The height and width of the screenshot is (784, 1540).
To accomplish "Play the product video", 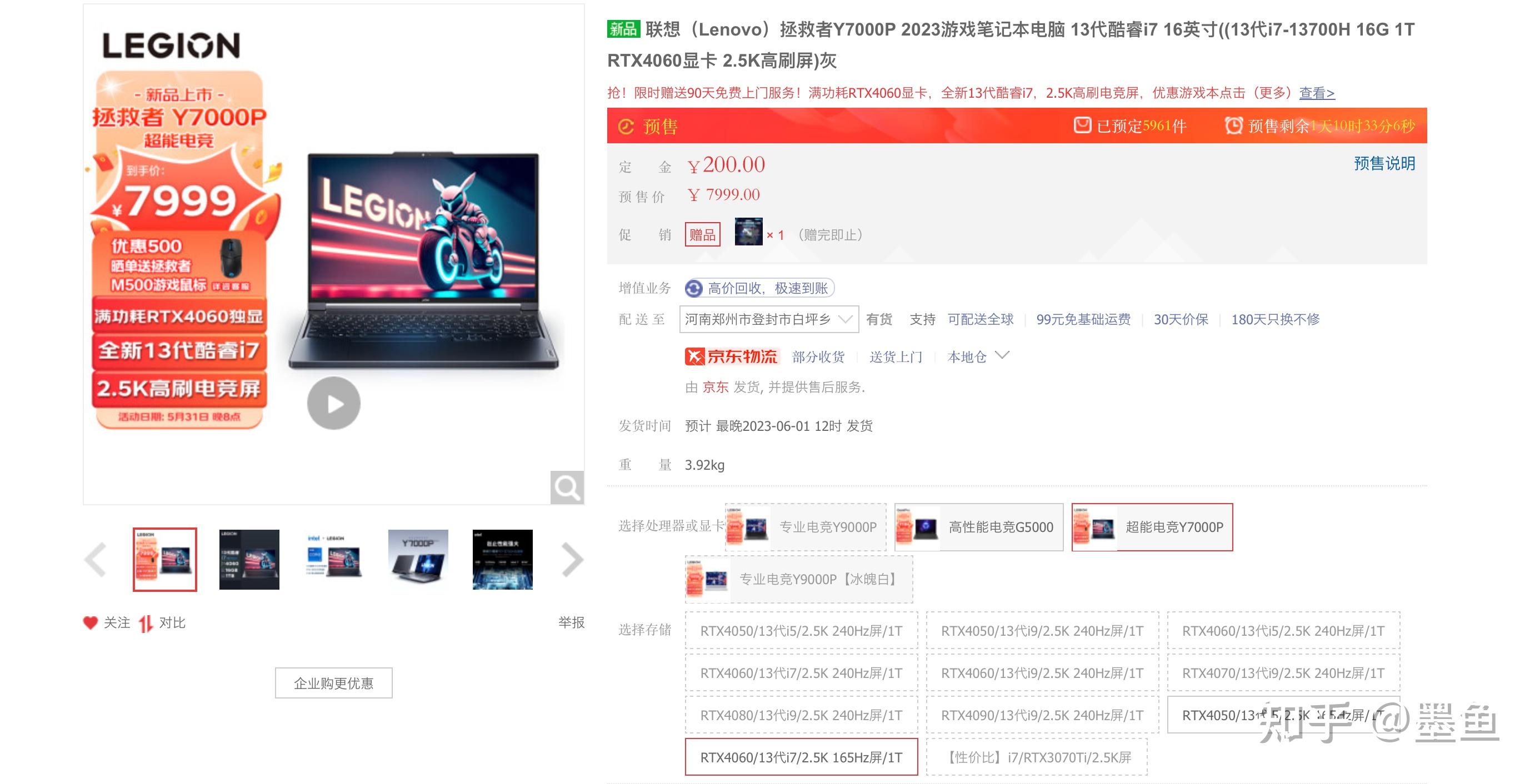I will [x=333, y=403].
